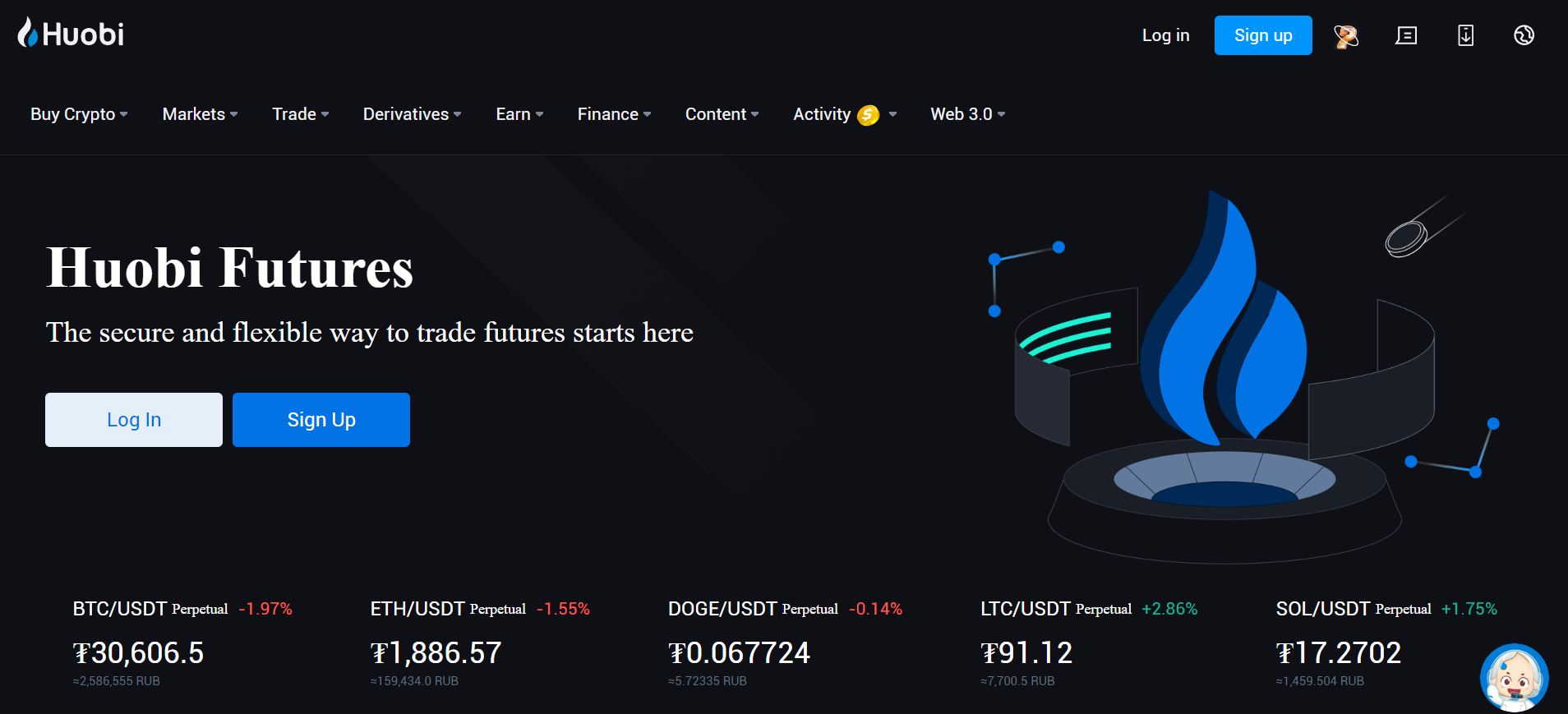Select the BTC/USDT Perpetual ticker
The height and width of the screenshot is (714, 1568).
(150, 609)
